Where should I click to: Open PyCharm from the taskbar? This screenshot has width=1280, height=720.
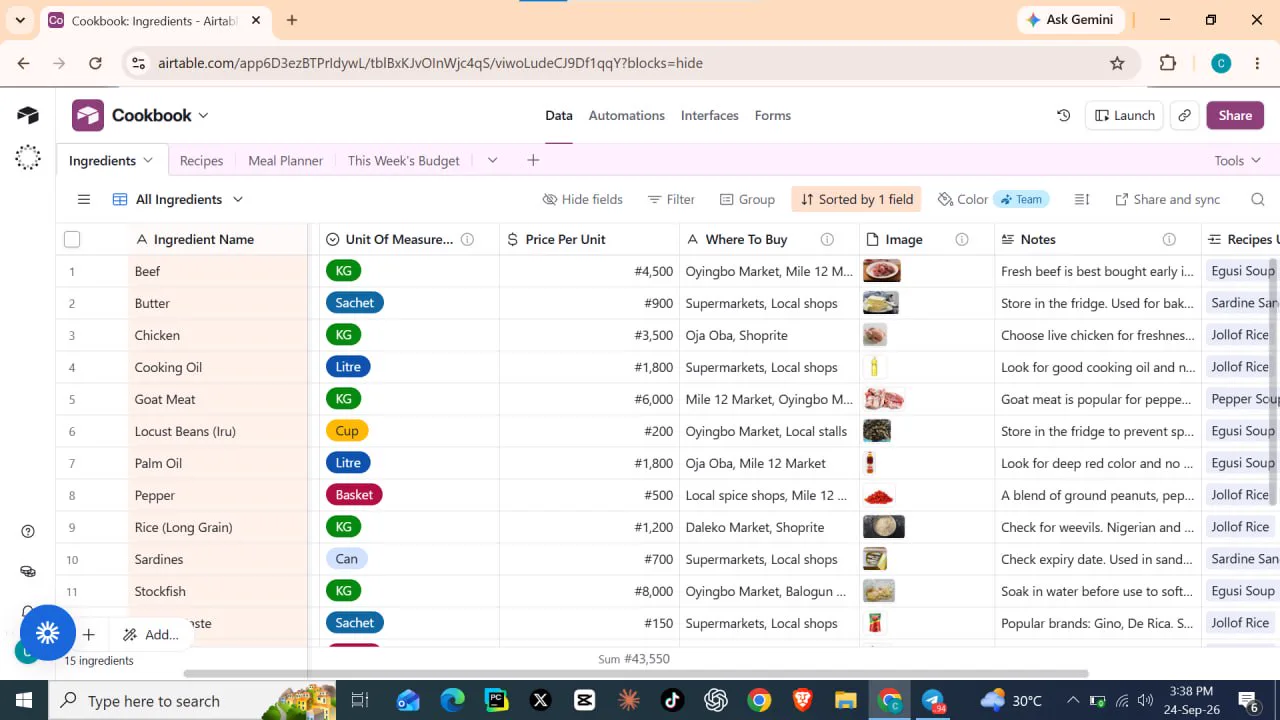(x=497, y=700)
